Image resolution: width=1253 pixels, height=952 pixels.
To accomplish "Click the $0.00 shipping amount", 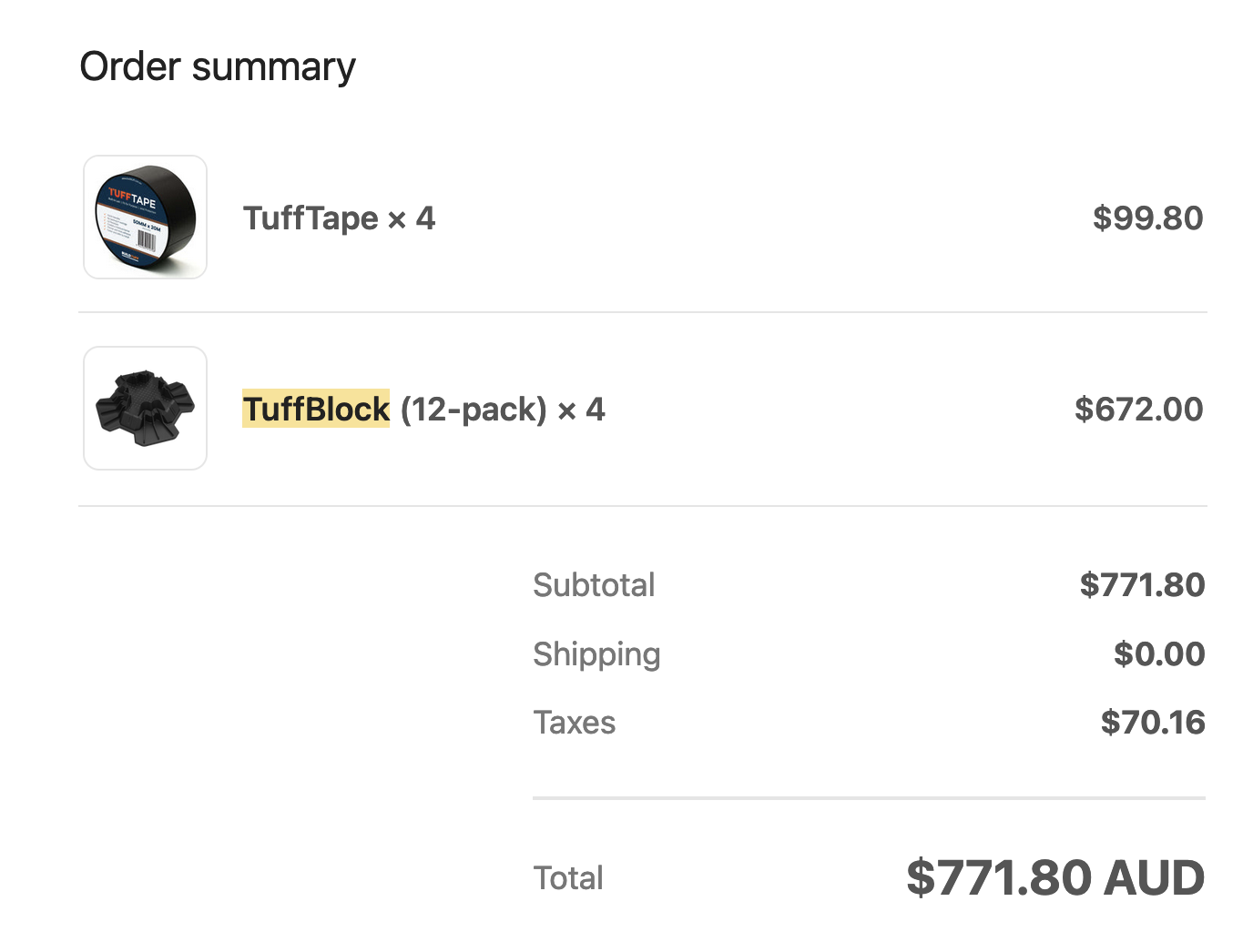I will 1158,654.
